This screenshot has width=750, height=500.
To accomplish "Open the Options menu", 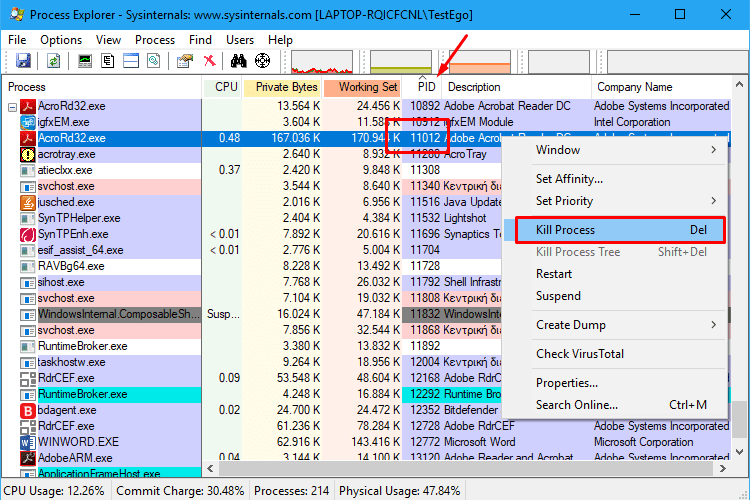I will (x=61, y=40).
